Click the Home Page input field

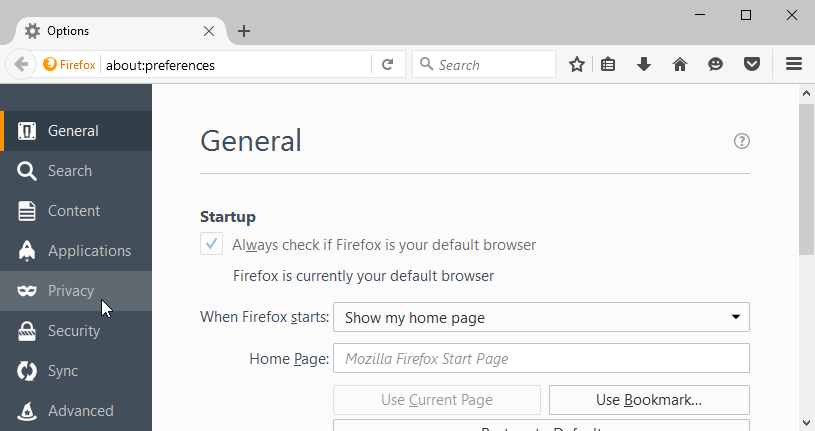tap(541, 358)
